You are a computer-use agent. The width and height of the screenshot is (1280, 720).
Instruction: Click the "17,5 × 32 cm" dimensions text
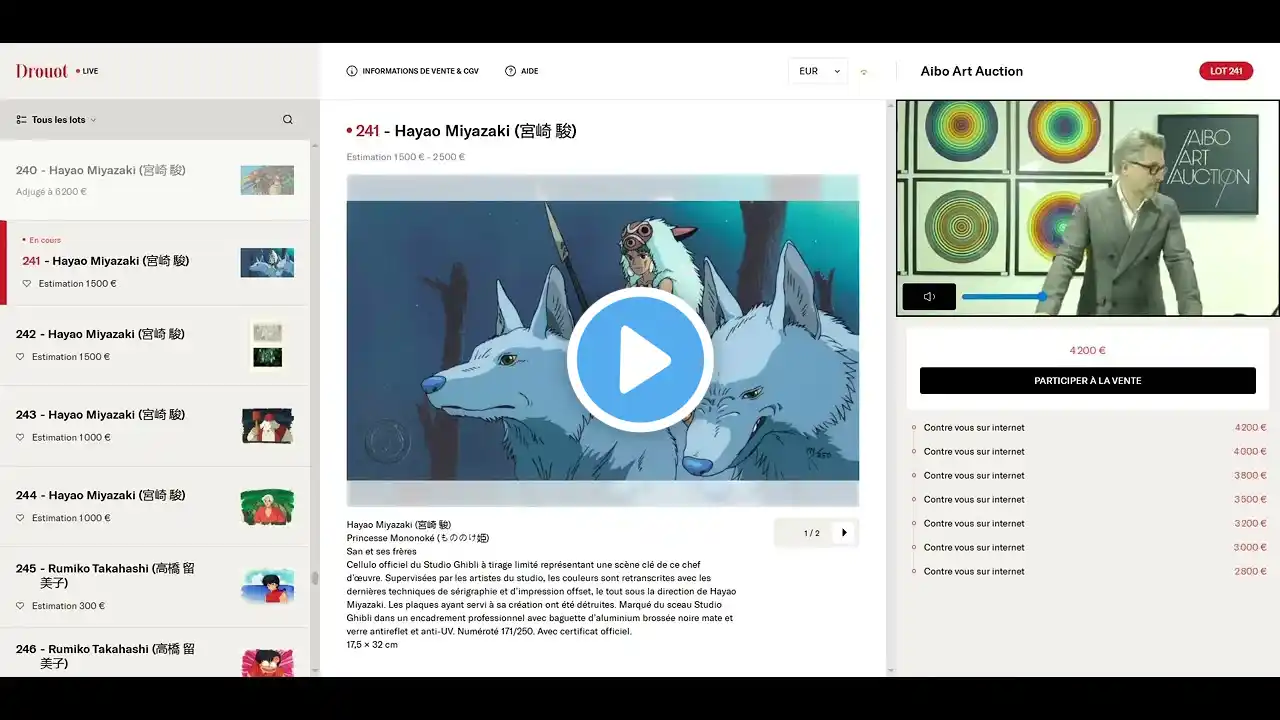372,645
